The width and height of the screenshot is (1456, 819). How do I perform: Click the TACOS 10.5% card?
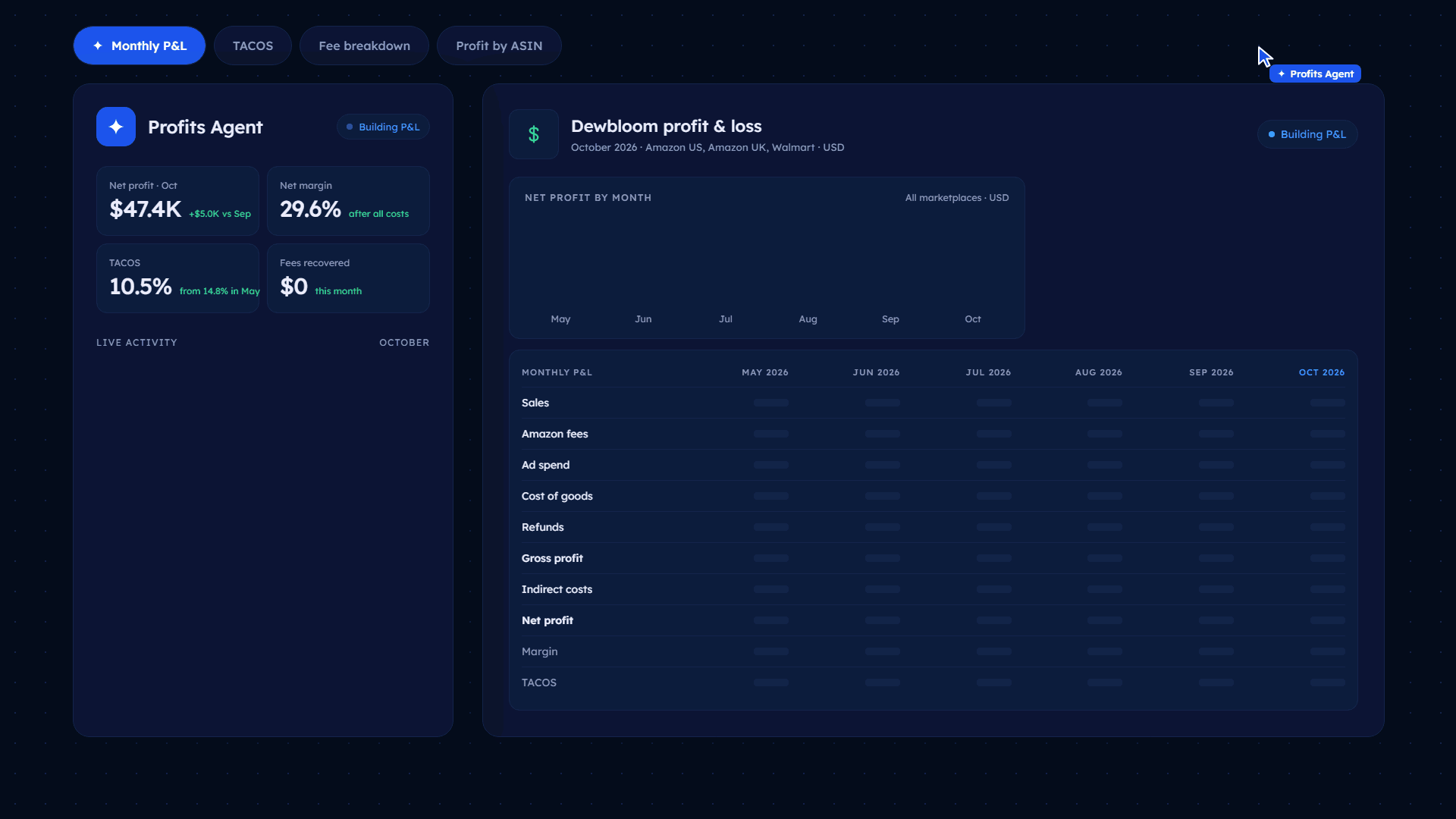click(x=177, y=278)
